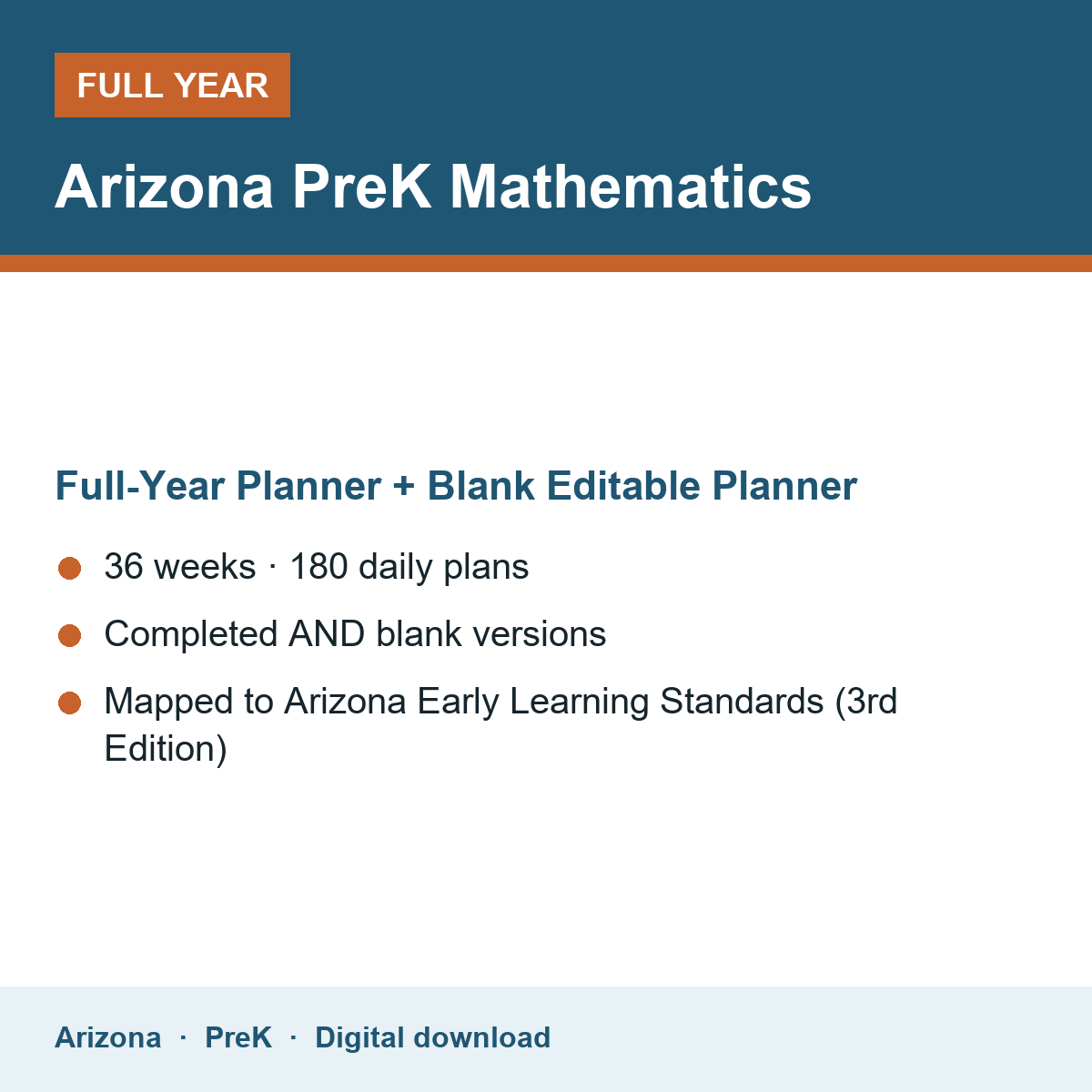1092x1092 pixels.
Task: Click the Digital download footer label
Action: click(432, 1037)
